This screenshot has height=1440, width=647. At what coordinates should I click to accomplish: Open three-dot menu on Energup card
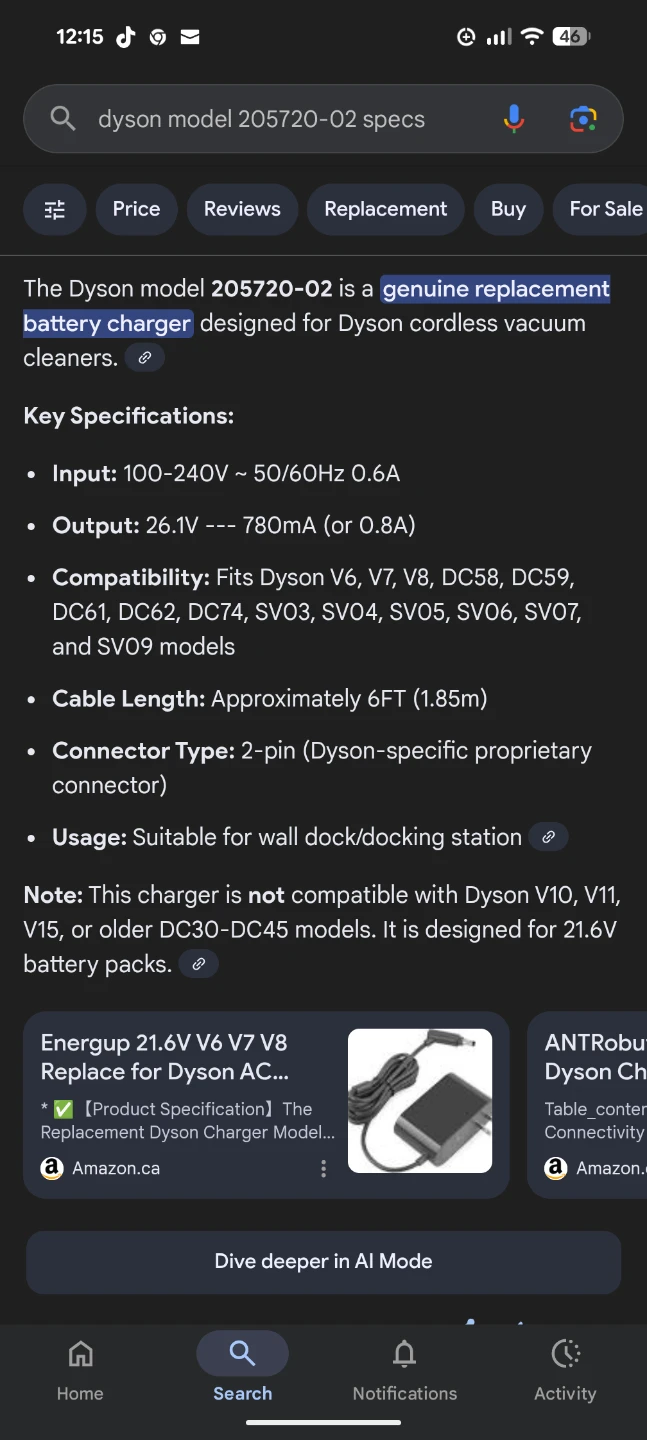click(323, 1168)
